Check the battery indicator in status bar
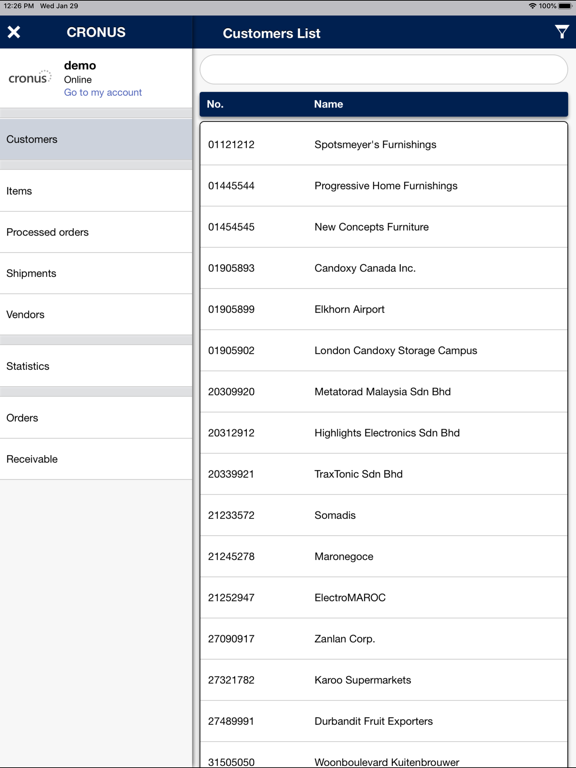Screen dimensions: 576x768 pyautogui.click(x=564, y=6)
